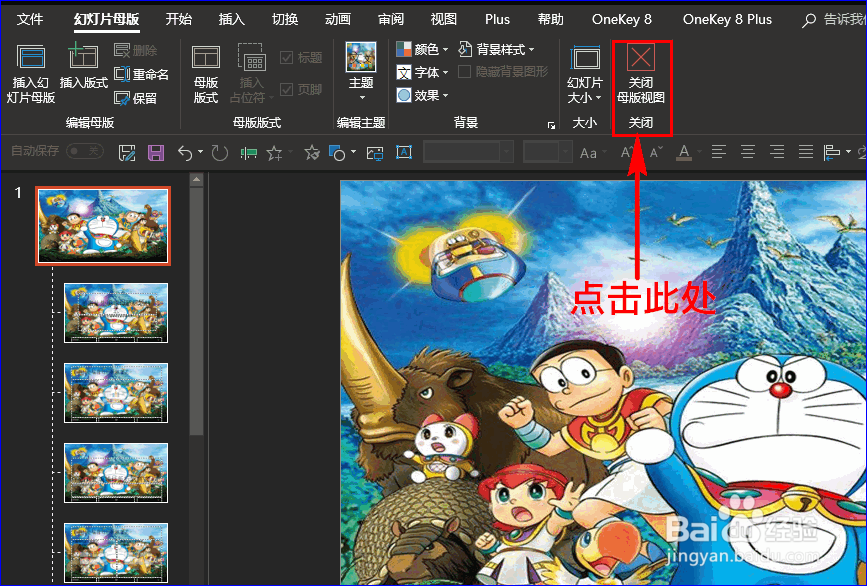Open the Effects dropdown

[422, 95]
